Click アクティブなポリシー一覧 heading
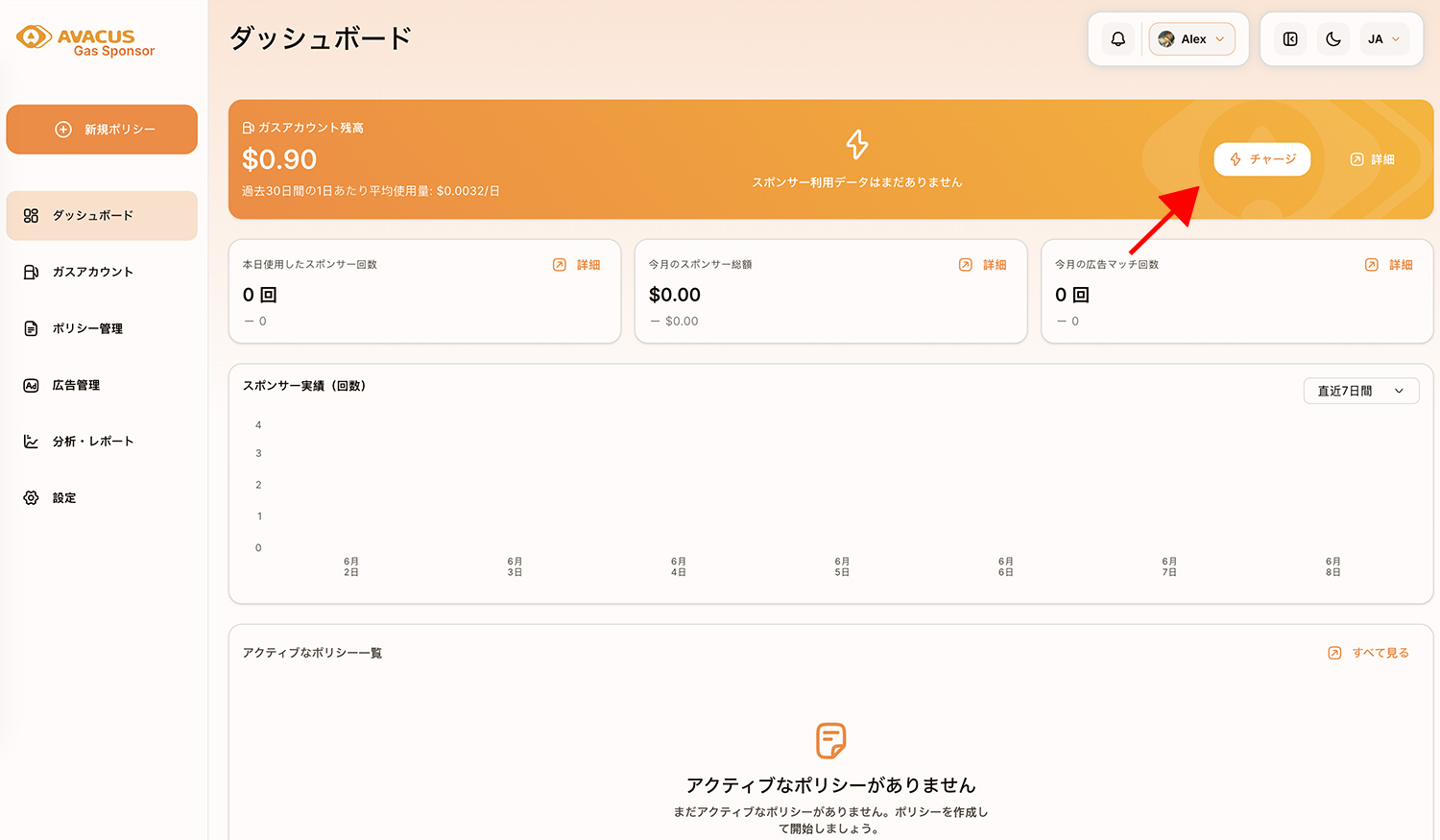Screen dimensions: 1440x840 pyautogui.click(x=312, y=653)
